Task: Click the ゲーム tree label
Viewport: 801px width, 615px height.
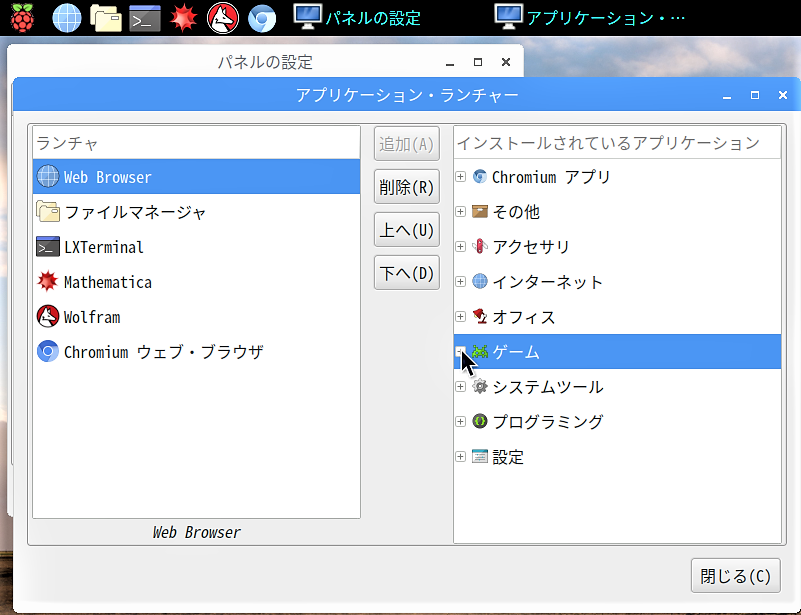Action: [x=516, y=352]
